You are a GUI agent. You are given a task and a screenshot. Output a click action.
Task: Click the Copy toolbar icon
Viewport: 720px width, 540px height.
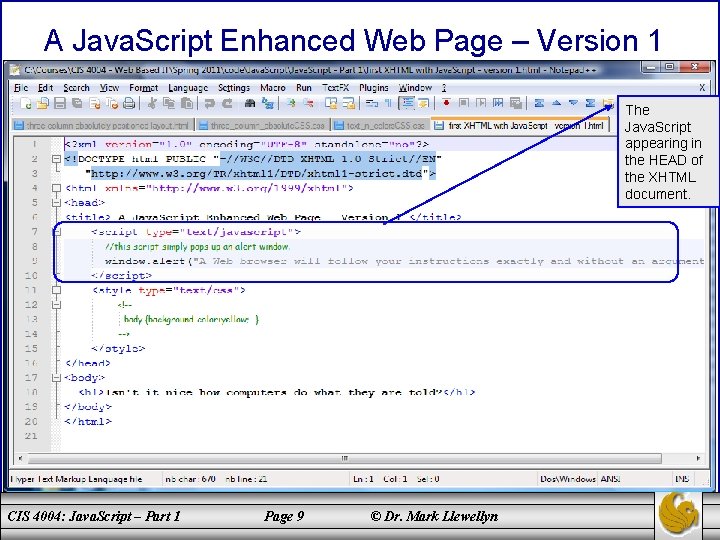coord(169,103)
